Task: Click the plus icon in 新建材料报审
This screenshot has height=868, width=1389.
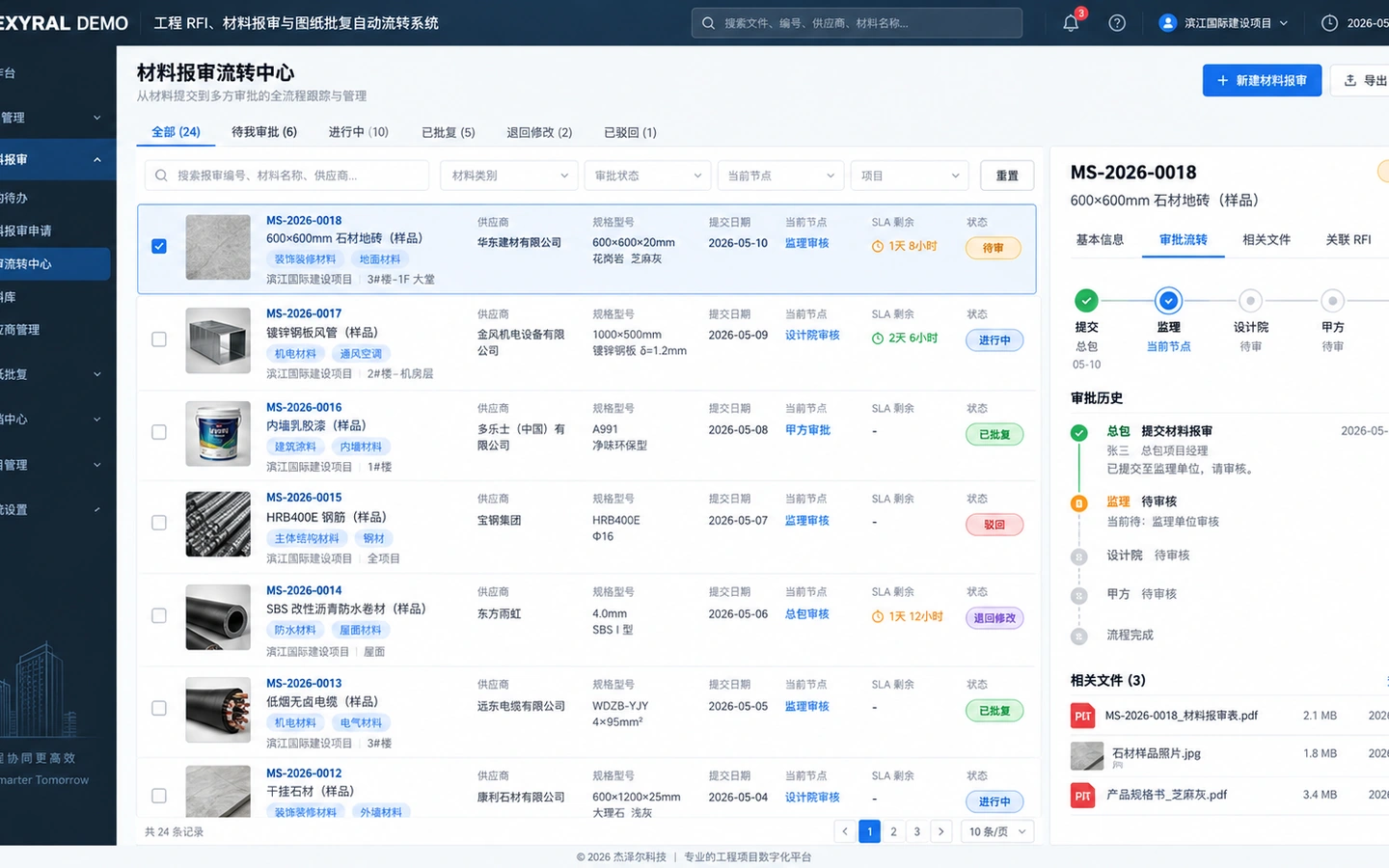Action: click(x=1222, y=81)
